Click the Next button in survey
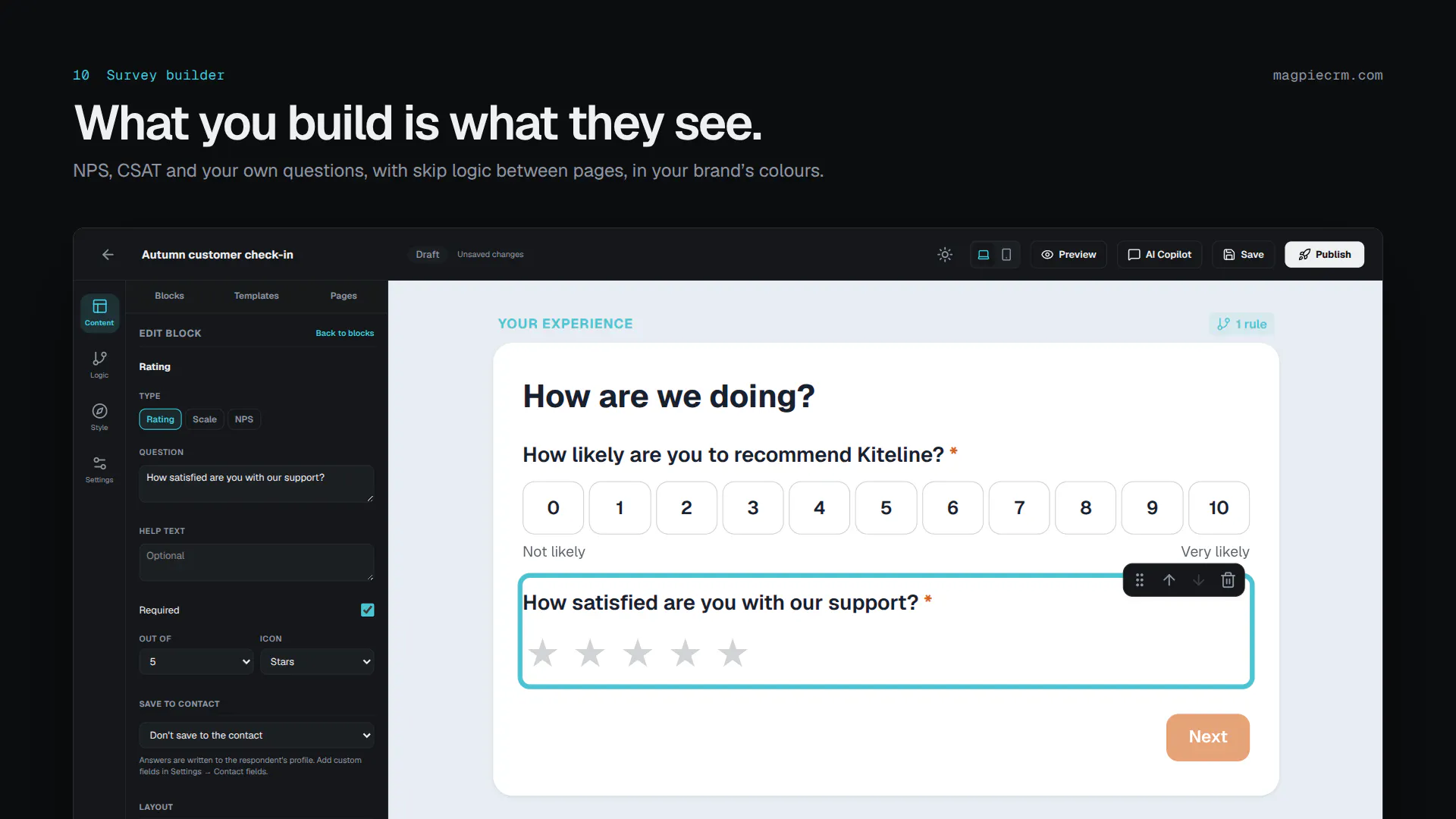Viewport: 1456px width, 819px height. click(1208, 737)
